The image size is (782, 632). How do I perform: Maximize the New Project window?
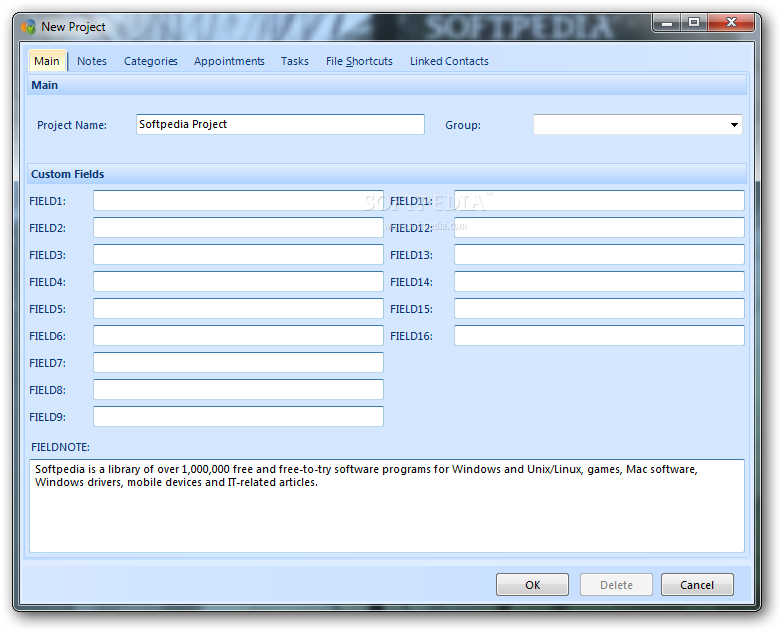(694, 22)
